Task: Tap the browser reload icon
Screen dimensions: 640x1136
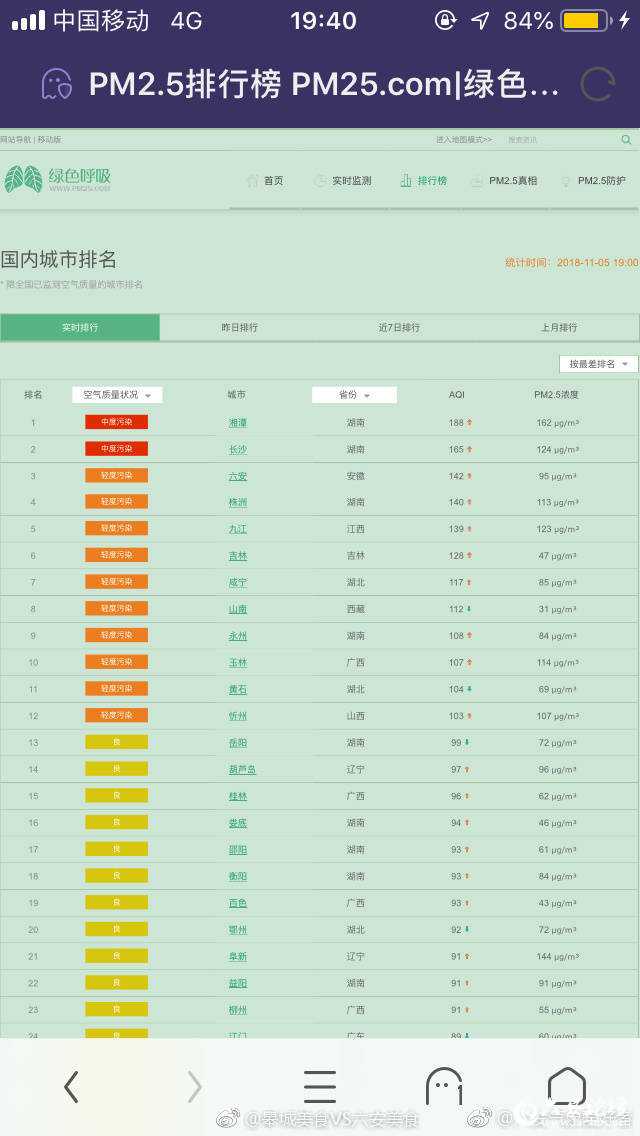Action: (597, 85)
